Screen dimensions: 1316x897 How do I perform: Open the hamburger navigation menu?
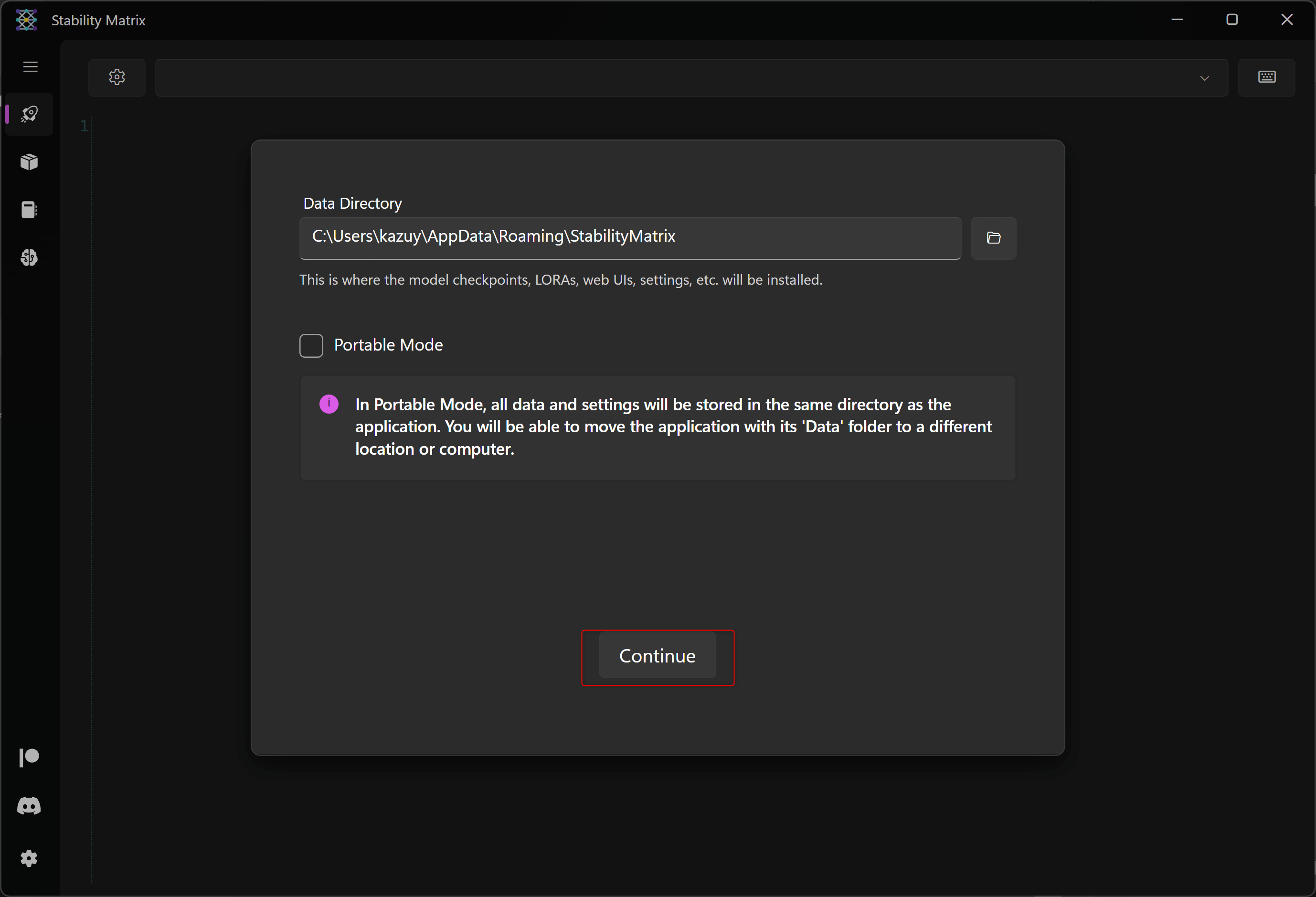[x=30, y=67]
